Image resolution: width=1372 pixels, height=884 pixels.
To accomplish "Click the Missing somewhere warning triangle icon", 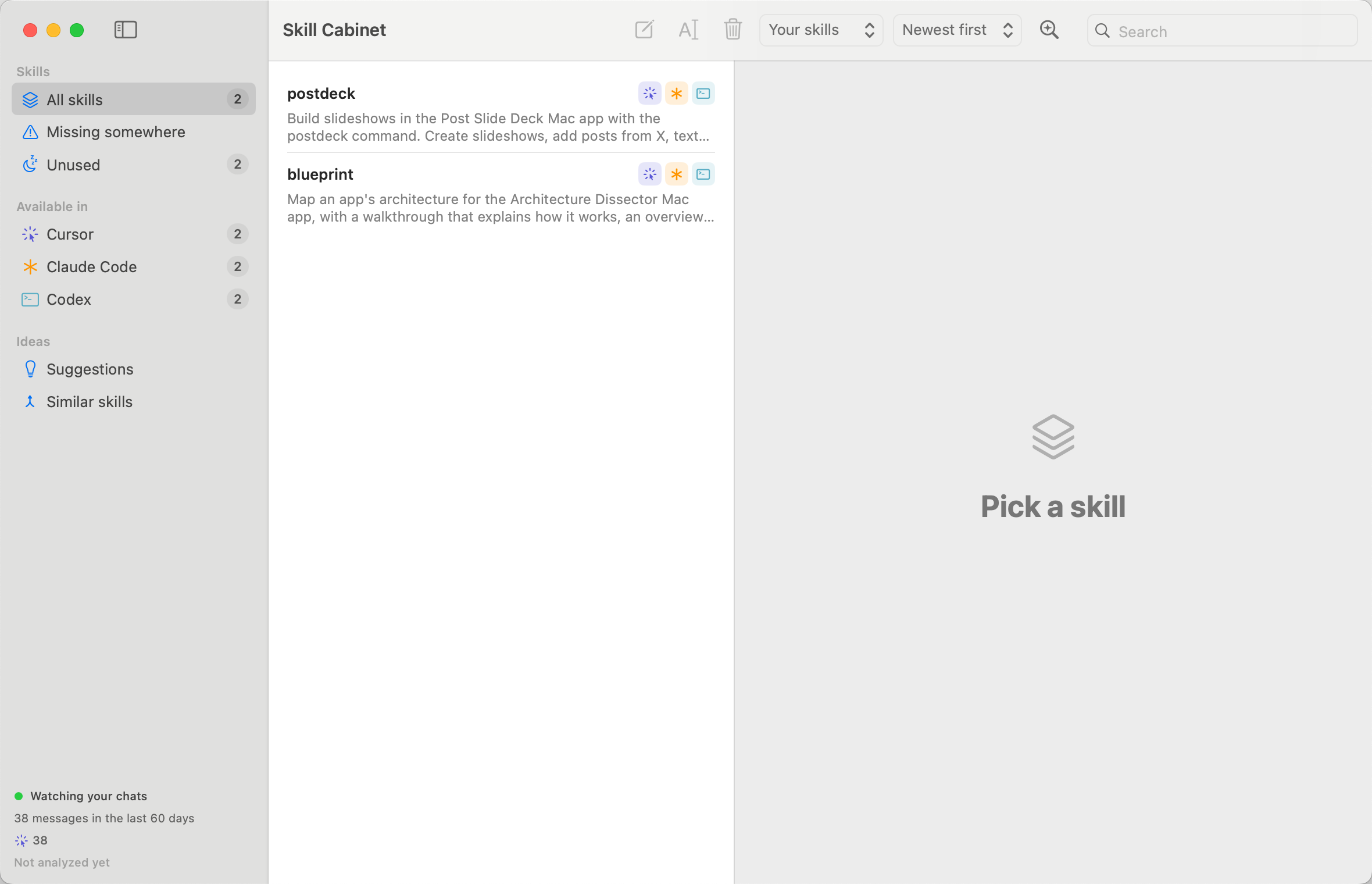I will pyautogui.click(x=30, y=132).
